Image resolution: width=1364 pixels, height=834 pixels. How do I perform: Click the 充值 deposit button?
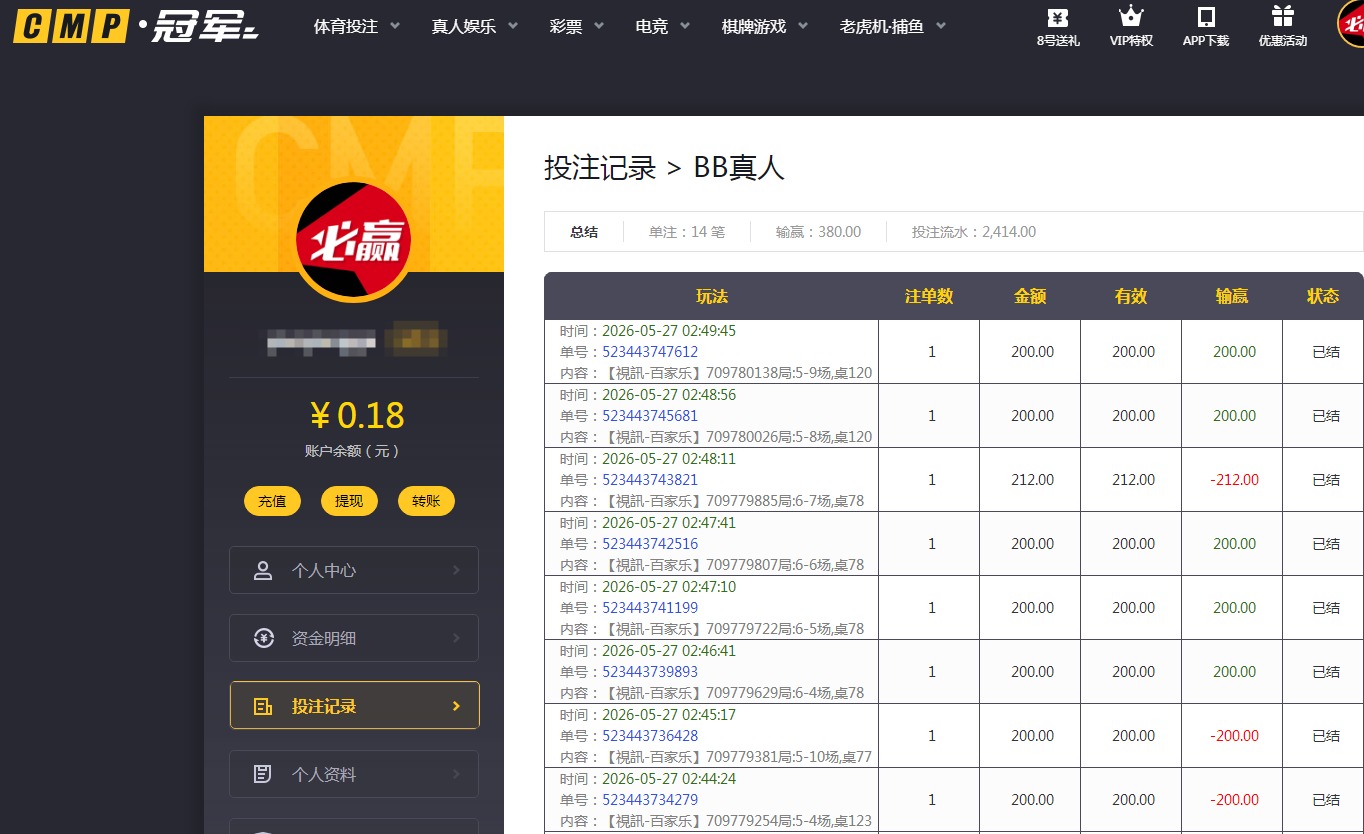pos(272,501)
